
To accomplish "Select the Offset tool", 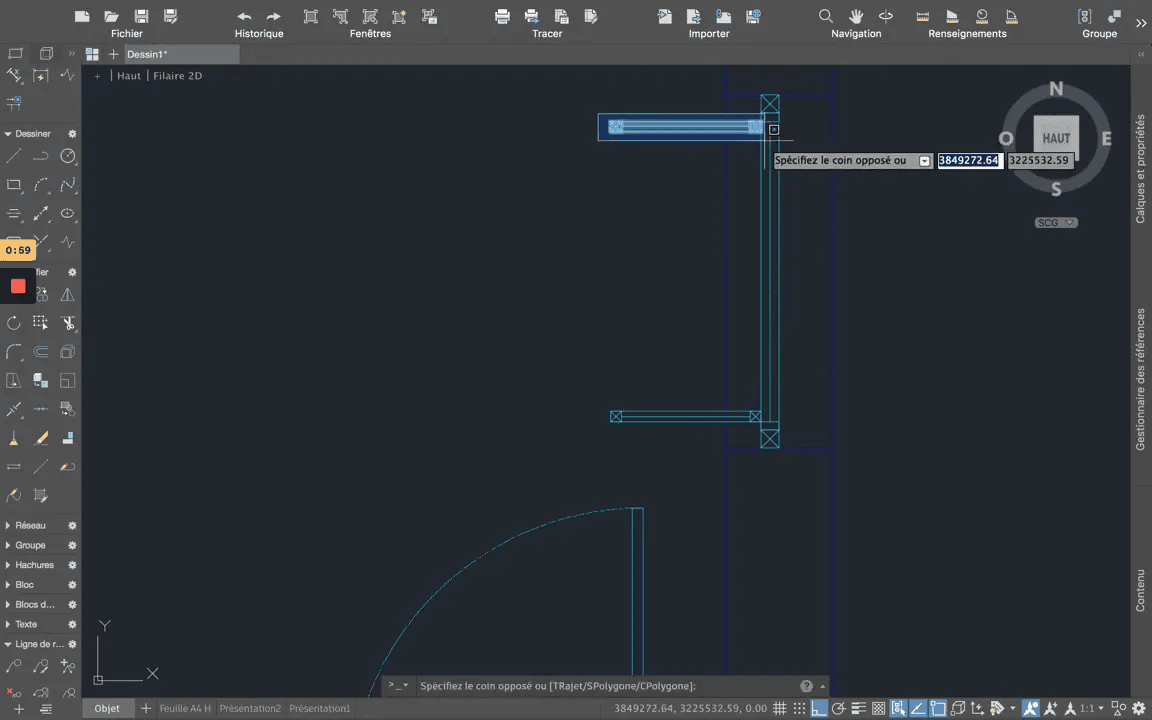I will coord(40,351).
